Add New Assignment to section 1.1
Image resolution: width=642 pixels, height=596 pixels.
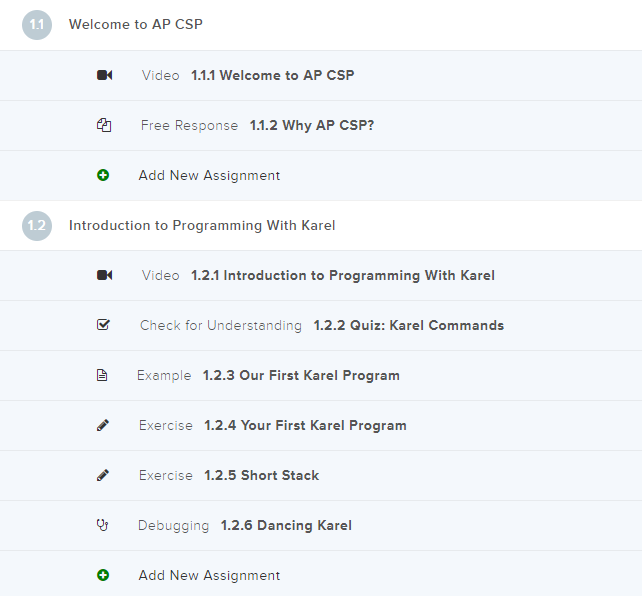[x=209, y=175]
